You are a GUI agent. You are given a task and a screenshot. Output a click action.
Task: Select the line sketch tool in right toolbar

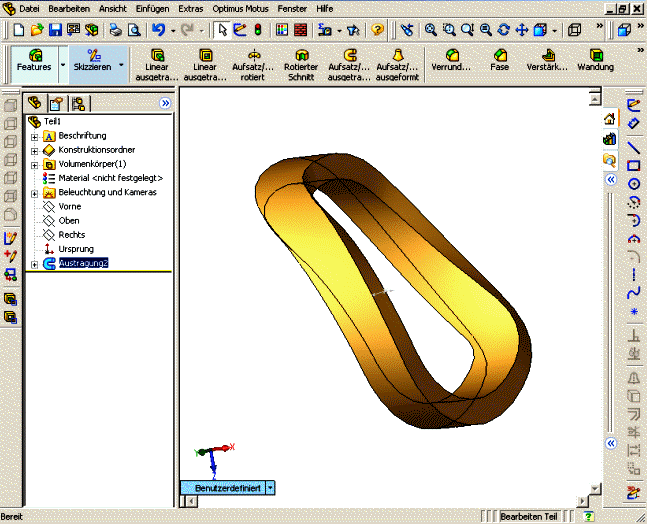(633, 146)
